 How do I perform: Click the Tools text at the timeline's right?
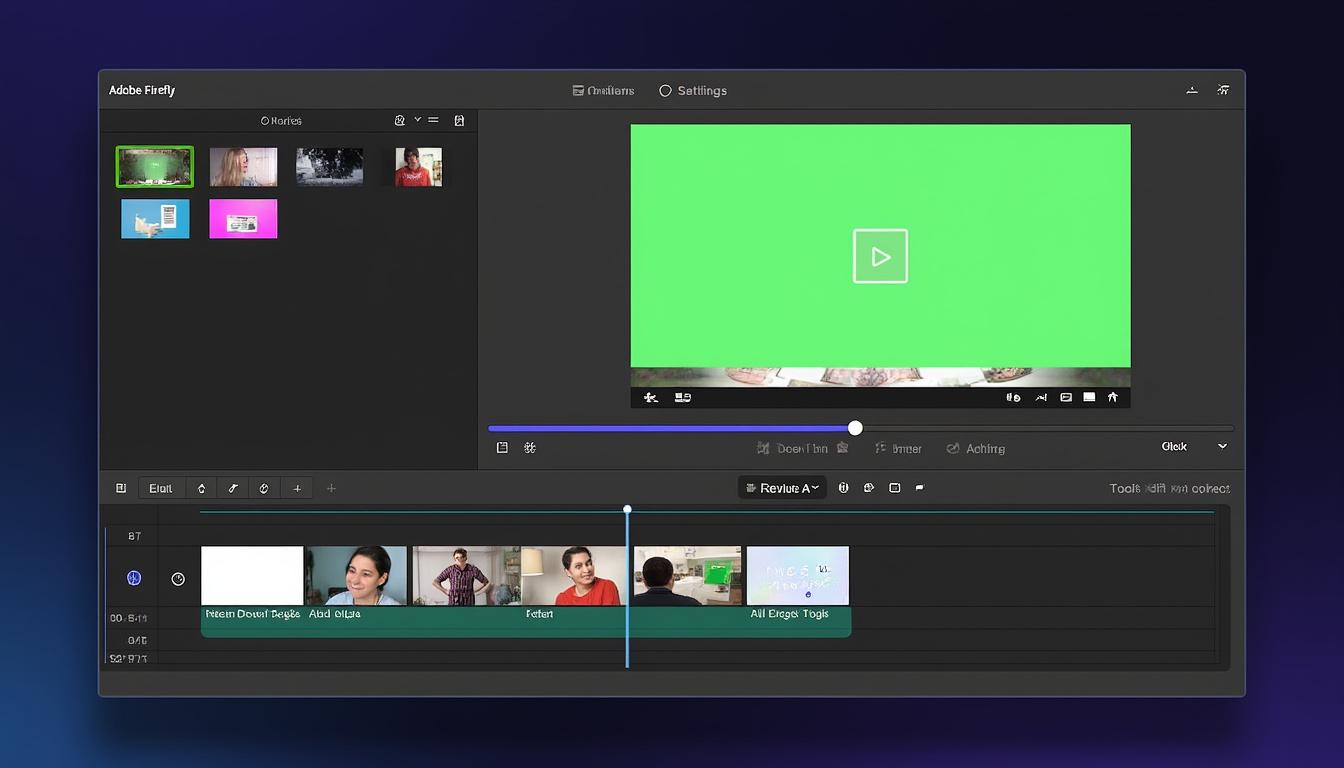[1124, 489]
